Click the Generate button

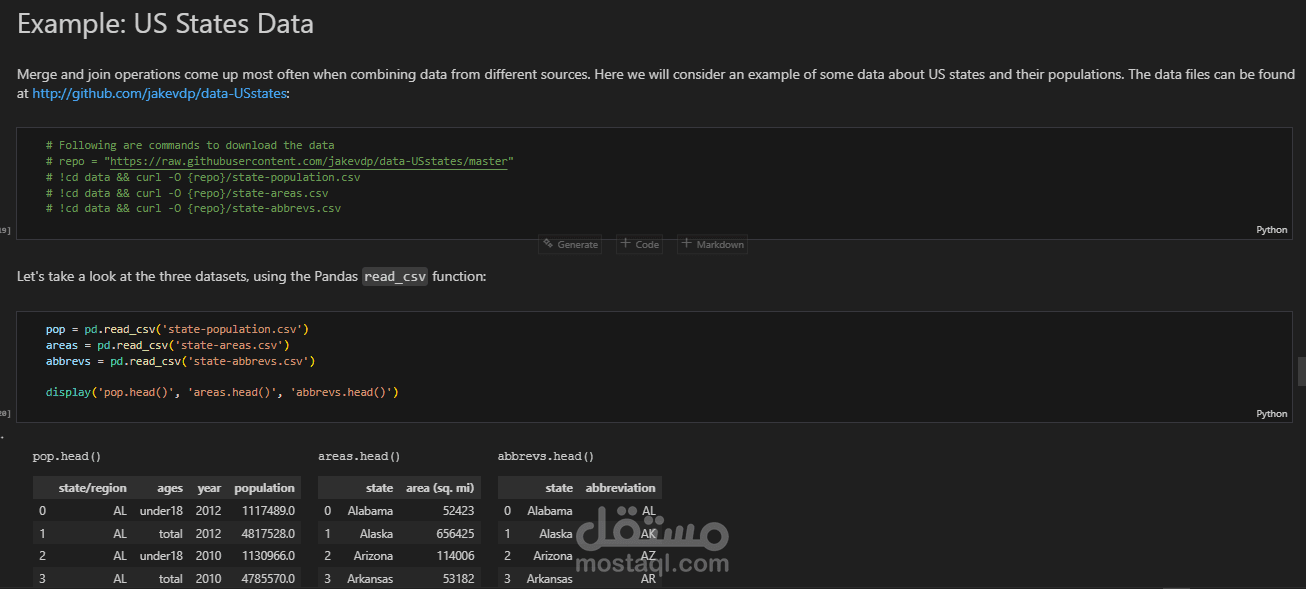click(570, 243)
